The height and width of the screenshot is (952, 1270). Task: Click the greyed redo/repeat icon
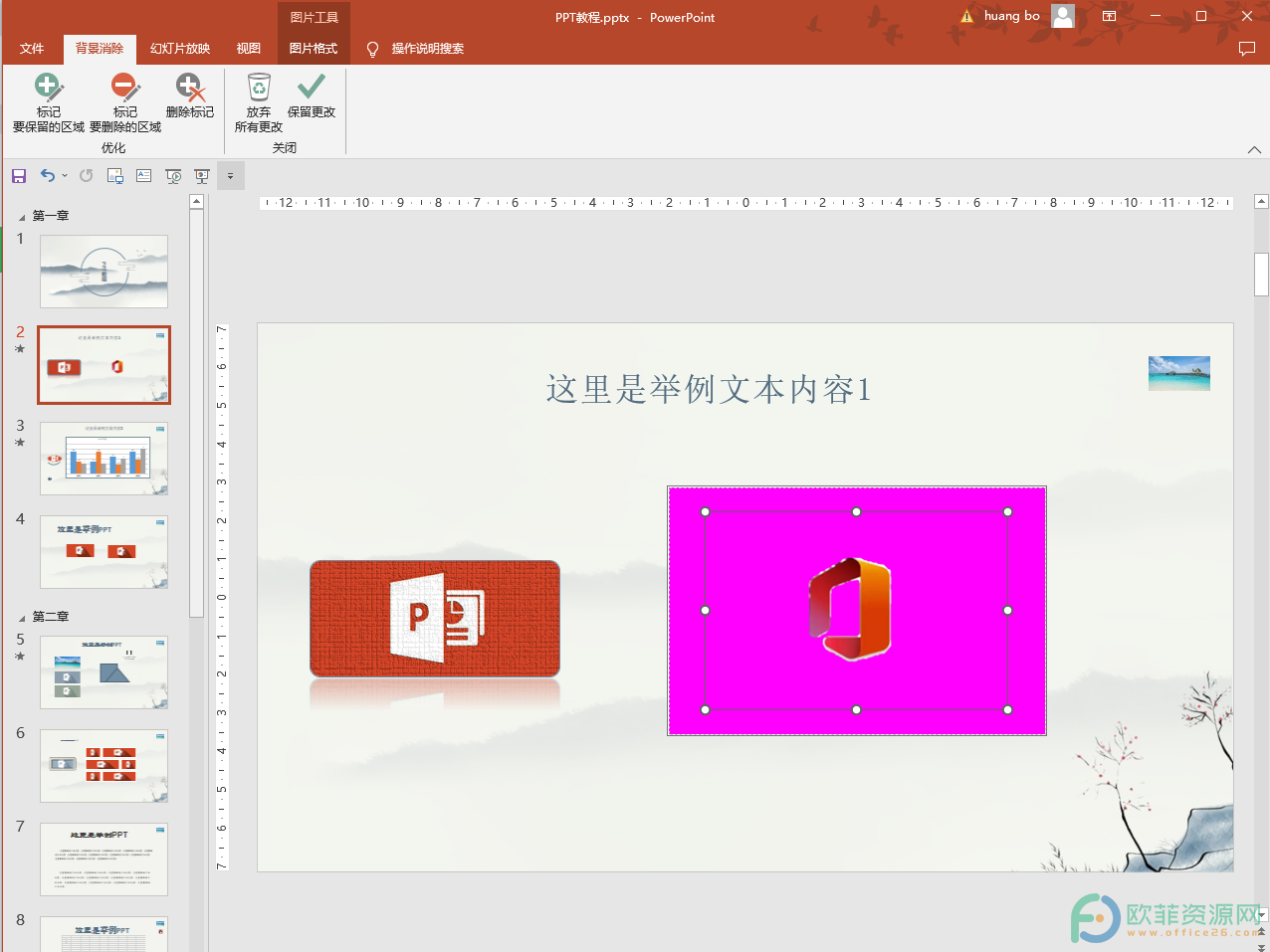pos(87,176)
